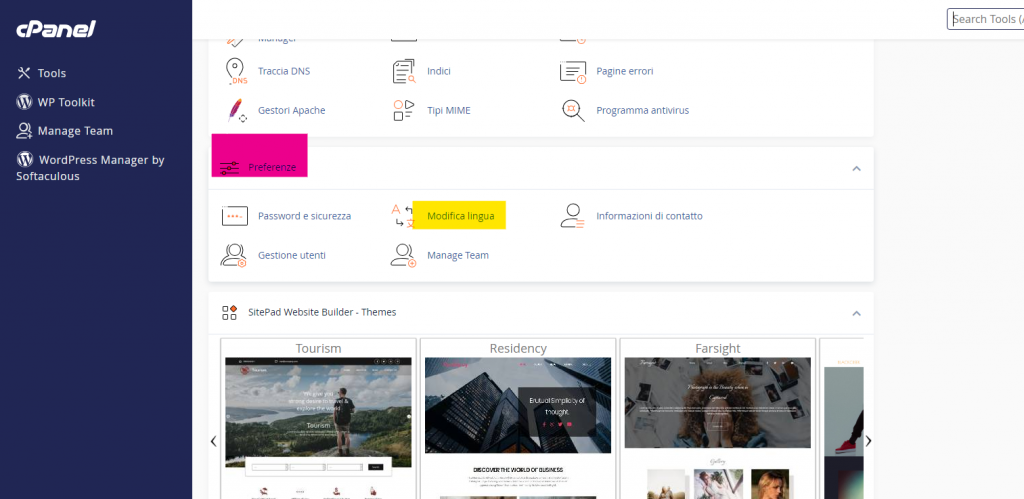Collapse the Preferenze section chevron
This screenshot has width=1024, height=499.
[856, 168]
